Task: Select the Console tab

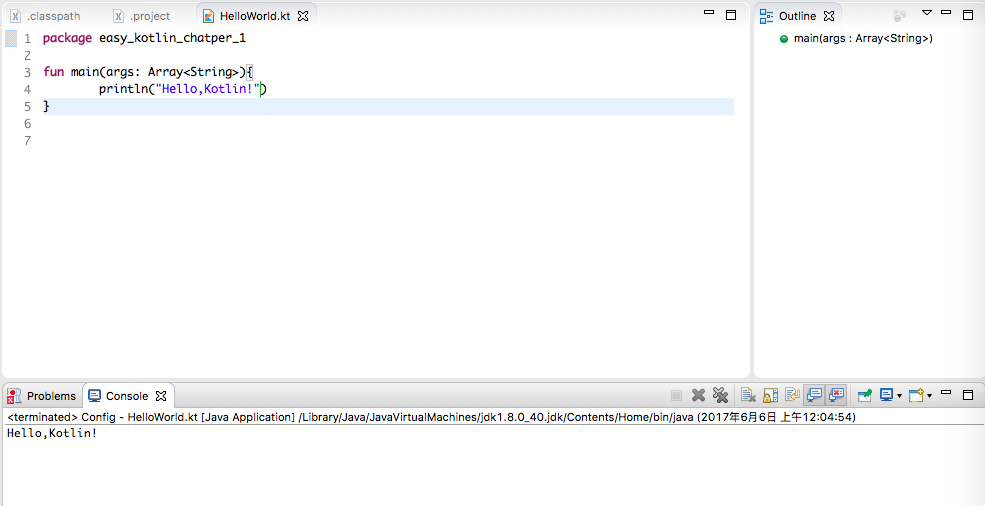Action: [128, 396]
